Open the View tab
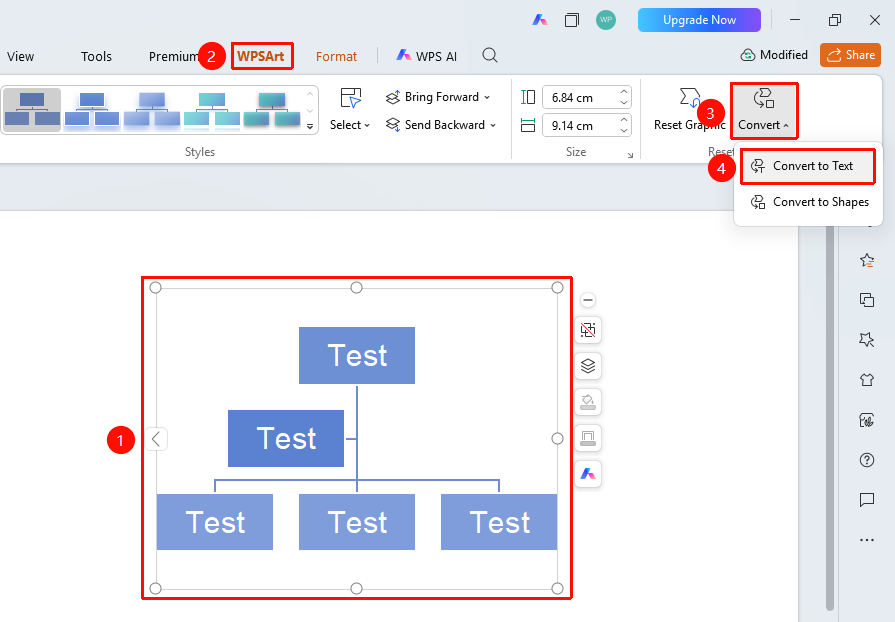This screenshot has width=895, height=622. pos(21,56)
